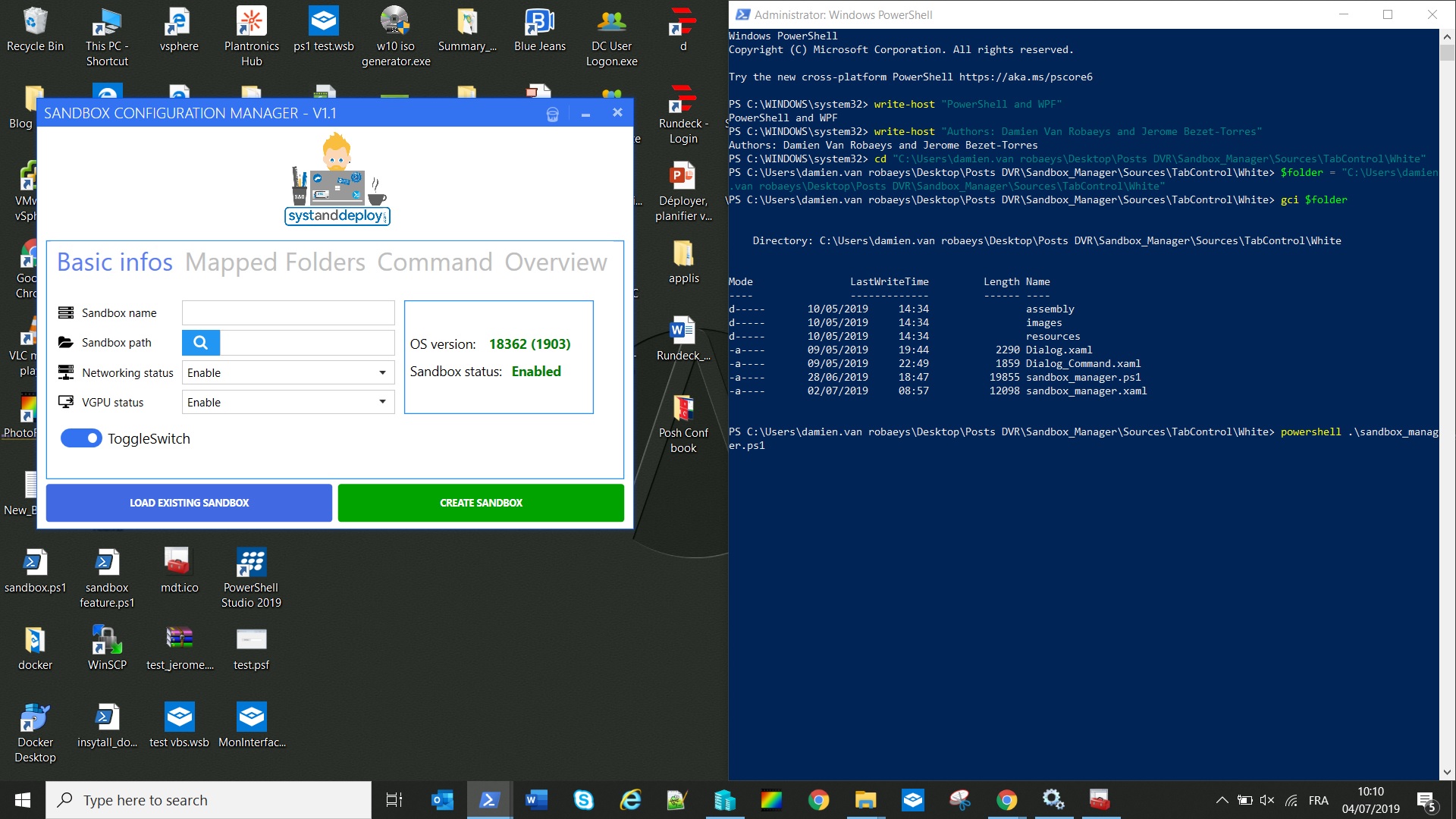Open PowerShell Studio 2019 desktop icon
Viewport: 1456px width, 819px height.
(x=251, y=563)
